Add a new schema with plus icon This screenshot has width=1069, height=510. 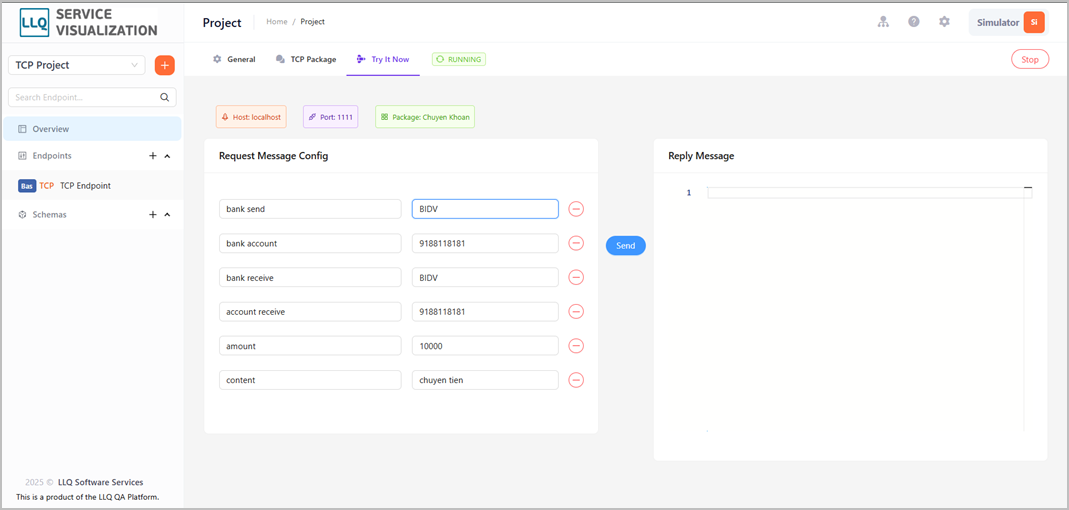click(x=153, y=215)
